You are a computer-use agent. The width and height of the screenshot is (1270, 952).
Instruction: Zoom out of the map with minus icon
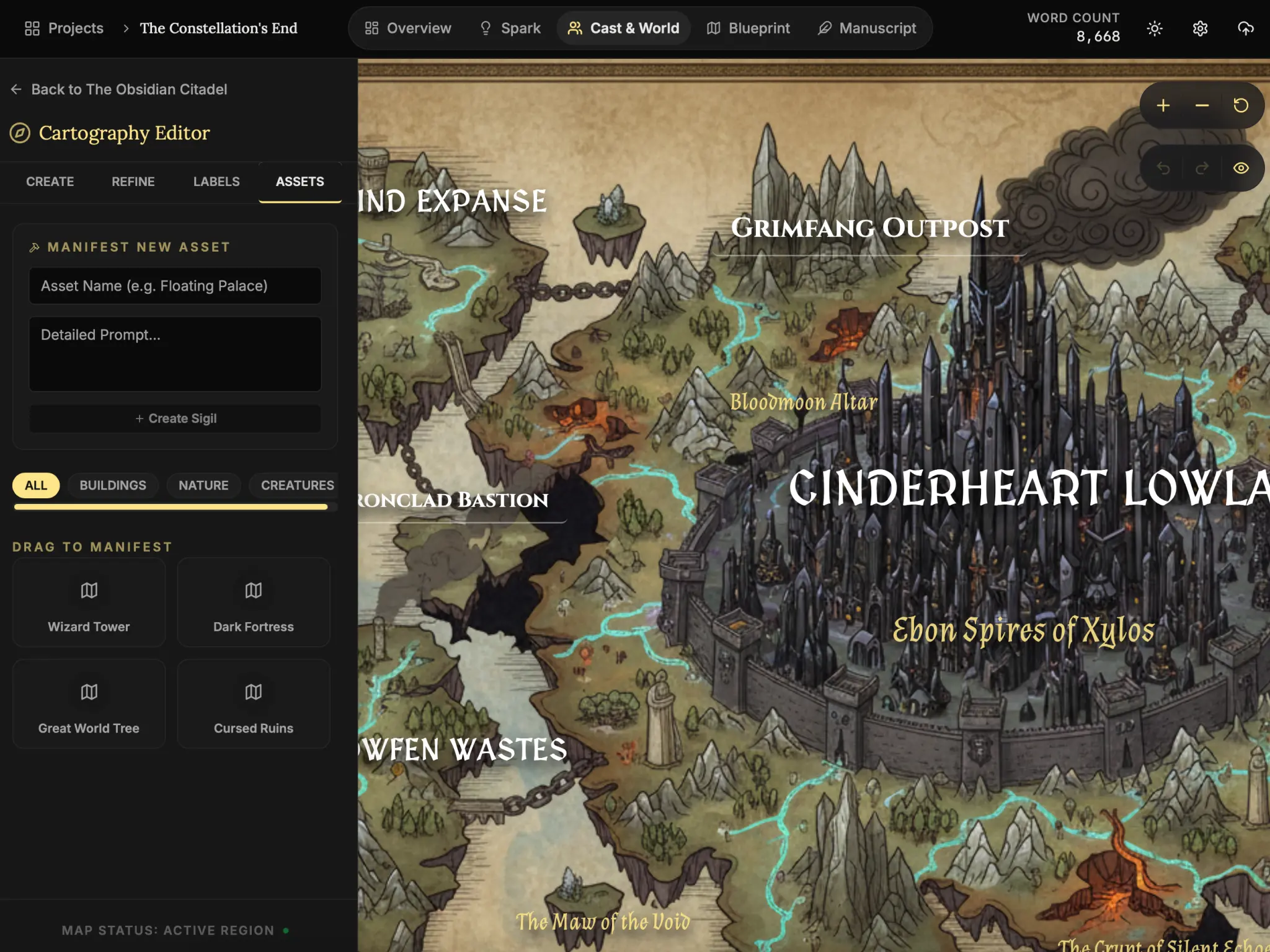pos(1202,106)
